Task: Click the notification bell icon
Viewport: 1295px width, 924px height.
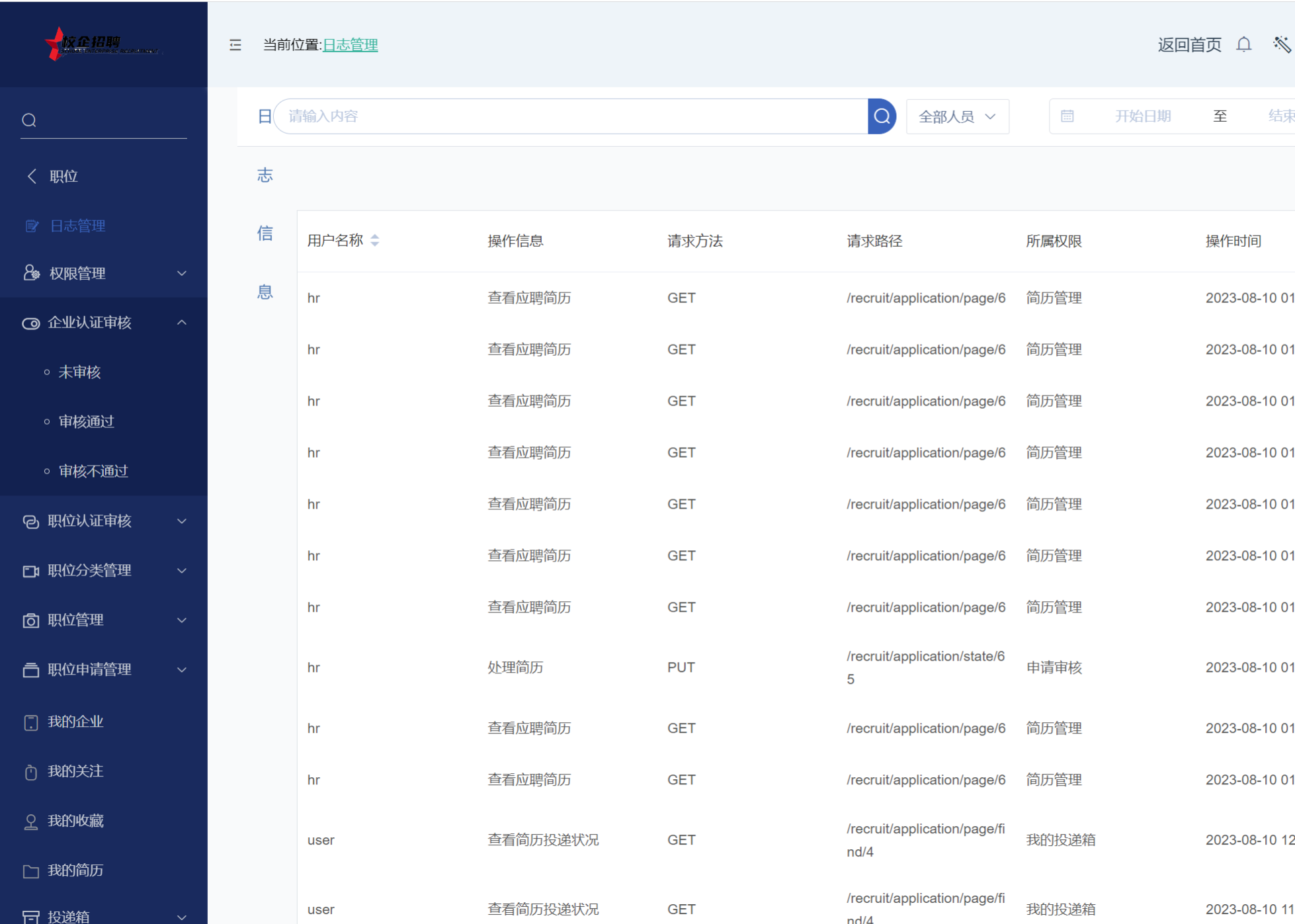Action: (x=1243, y=45)
